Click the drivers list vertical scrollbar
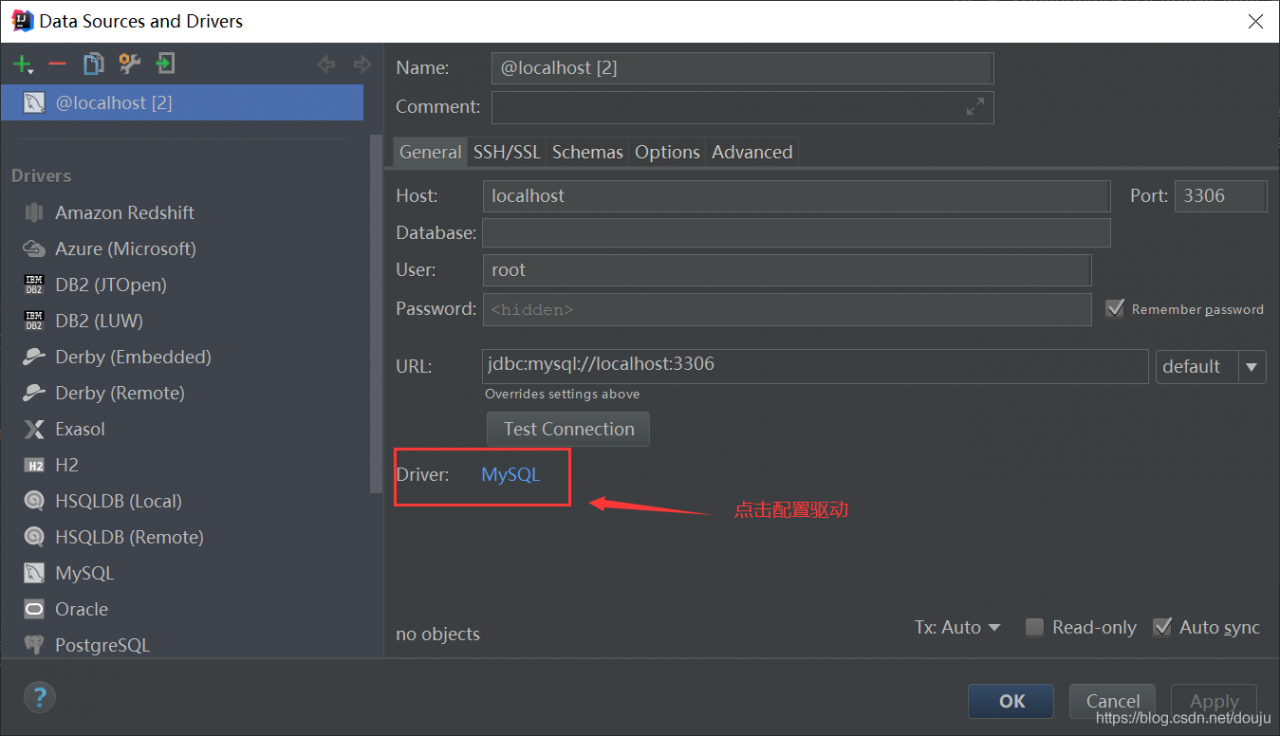The height and width of the screenshot is (736, 1280). coord(376,315)
